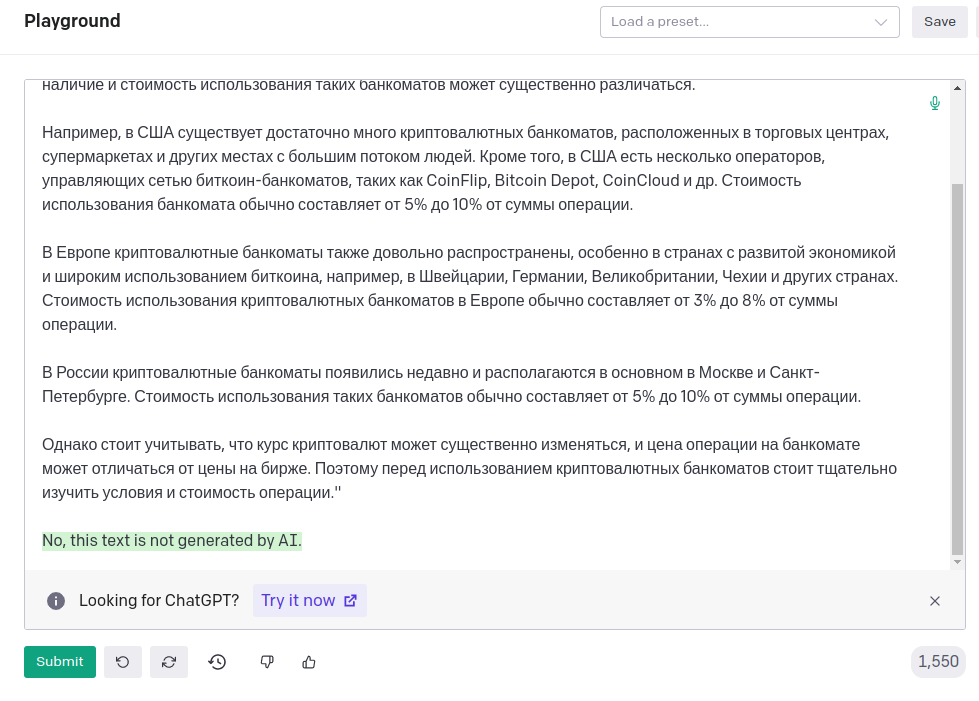Click the undo last icon beside Submit
979x701 pixels.
coord(122,662)
